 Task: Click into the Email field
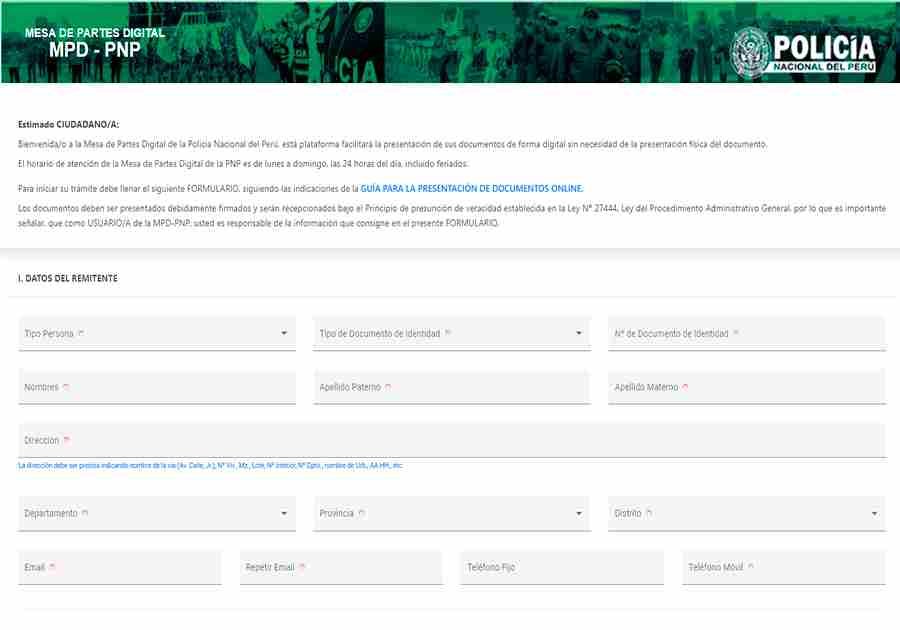click(120, 567)
